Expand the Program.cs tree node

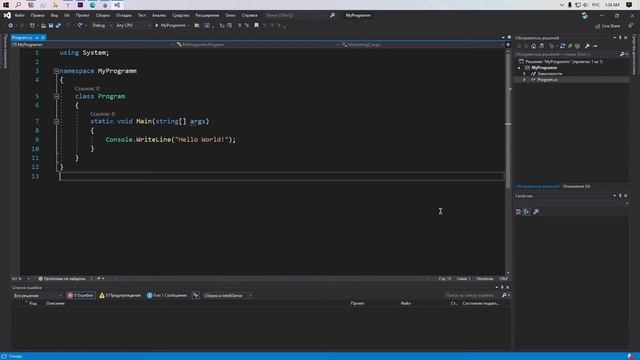(x=524, y=80)
